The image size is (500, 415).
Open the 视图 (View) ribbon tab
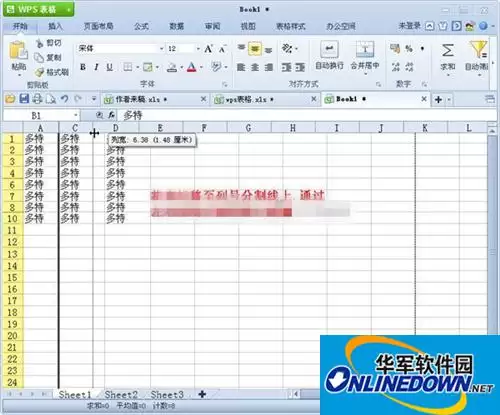coord(248,26)
